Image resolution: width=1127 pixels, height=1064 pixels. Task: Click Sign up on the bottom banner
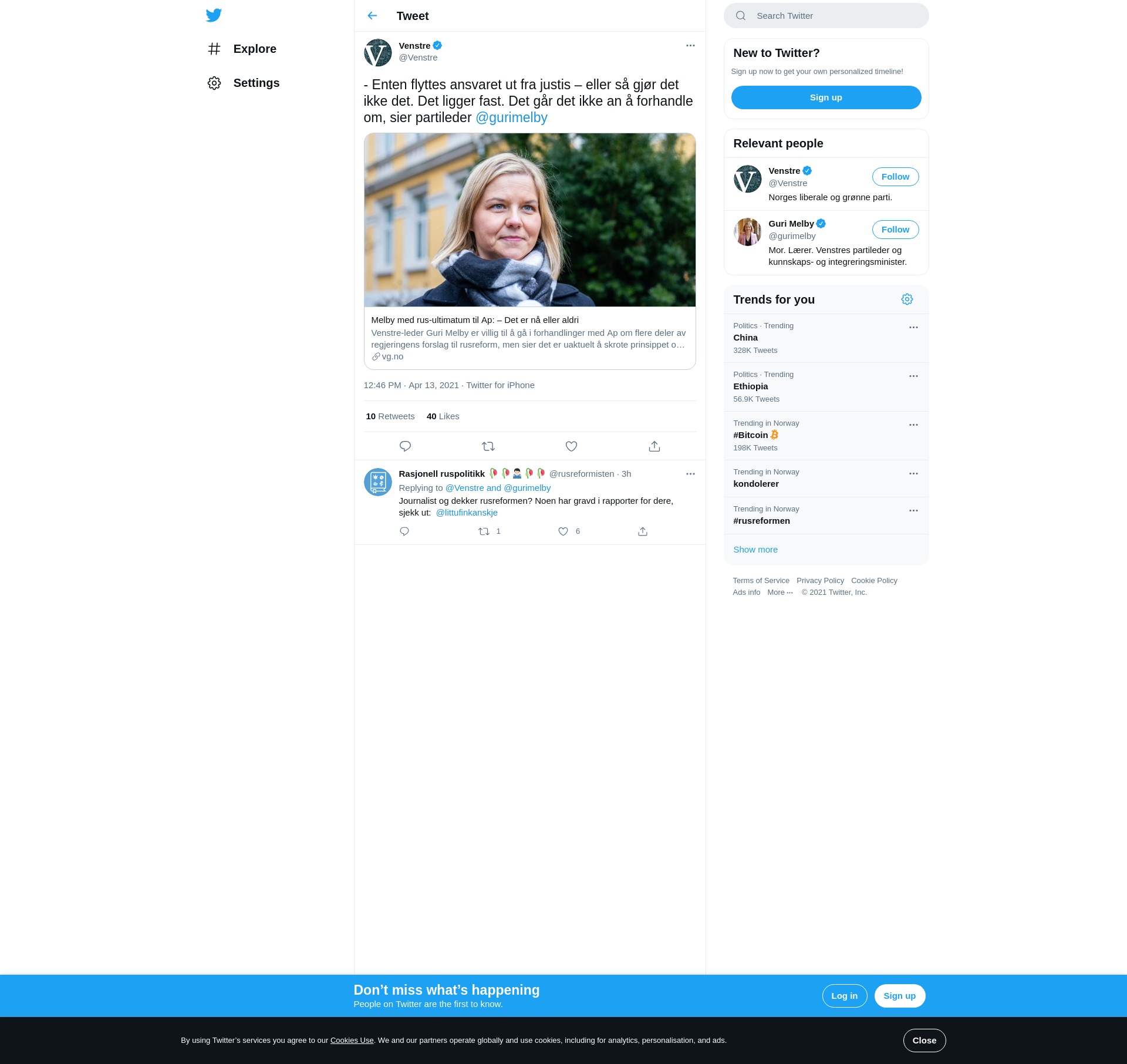click(x=899, y=996)
